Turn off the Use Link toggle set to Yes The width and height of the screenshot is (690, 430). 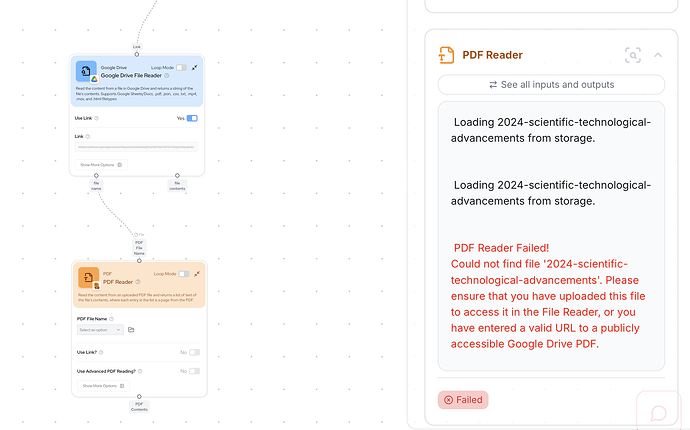tap(192, 118)
